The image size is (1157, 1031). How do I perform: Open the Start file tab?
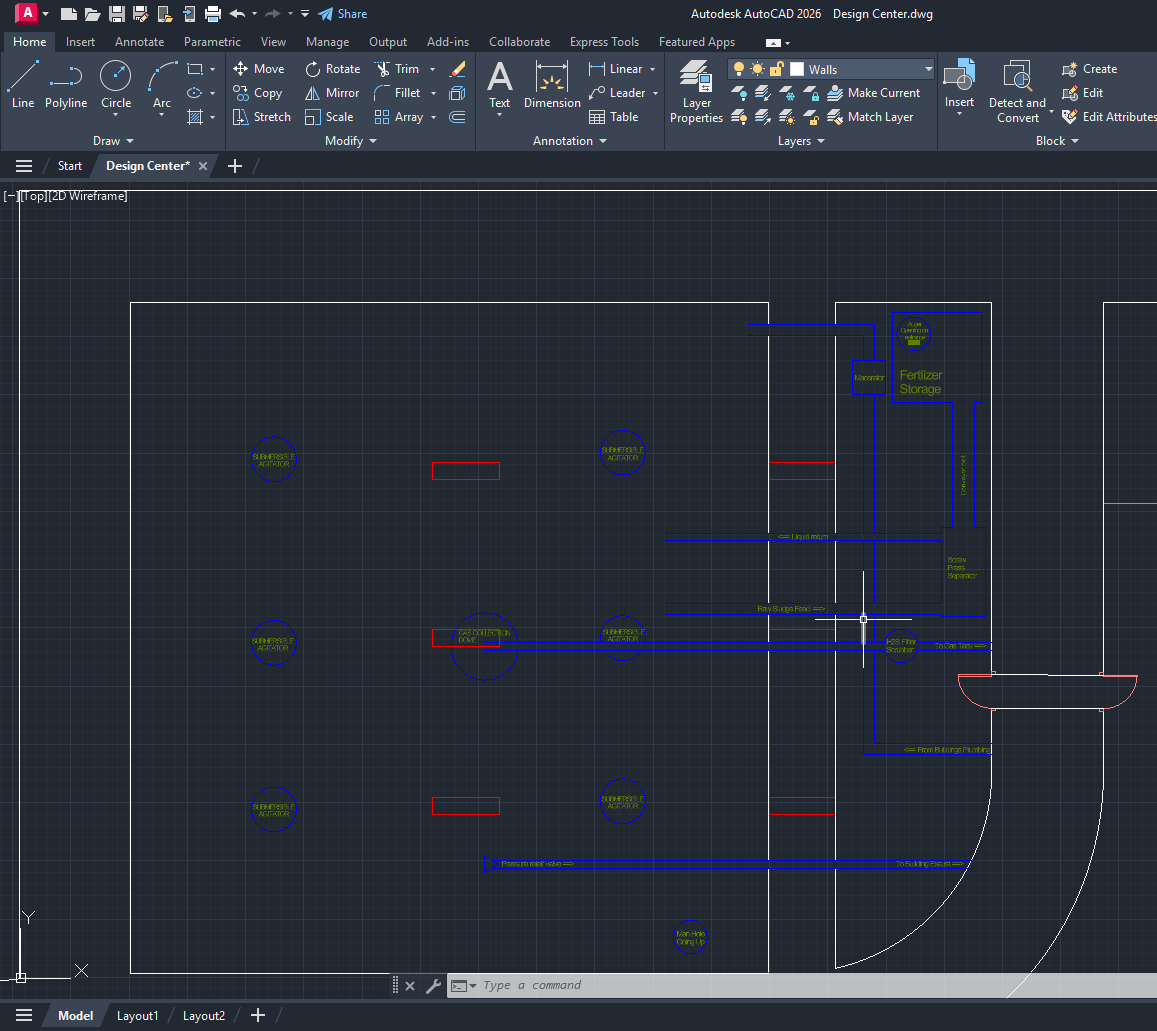click(69, 166)
